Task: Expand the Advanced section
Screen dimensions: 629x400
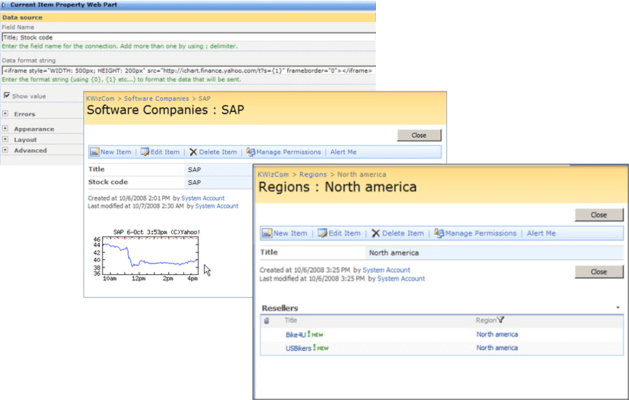Action: (x=6, y=150)
